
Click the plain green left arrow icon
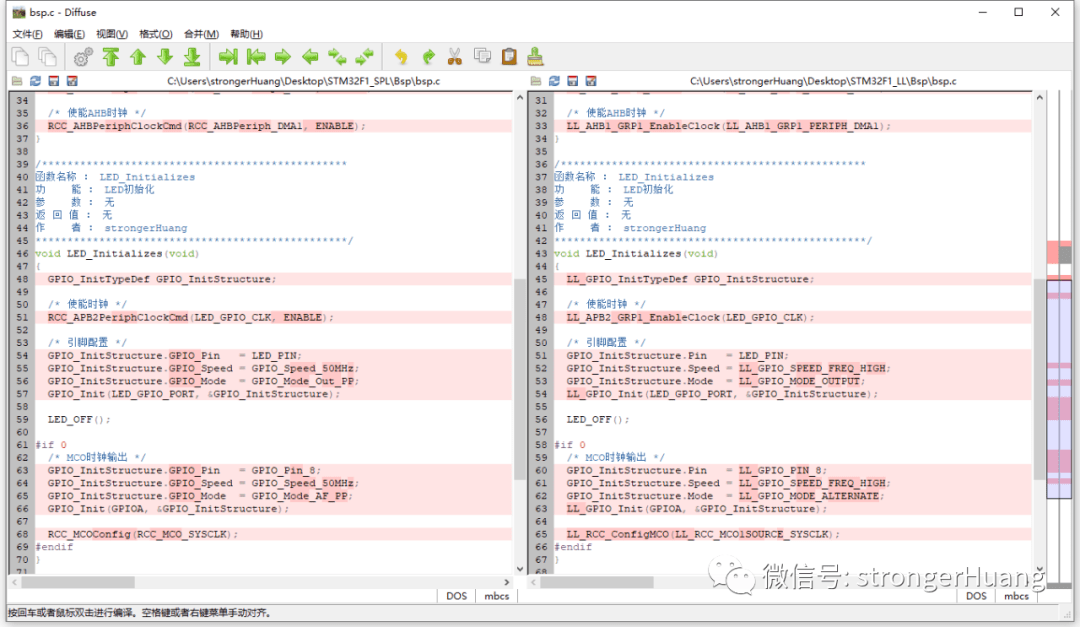(x=310, y=56)
